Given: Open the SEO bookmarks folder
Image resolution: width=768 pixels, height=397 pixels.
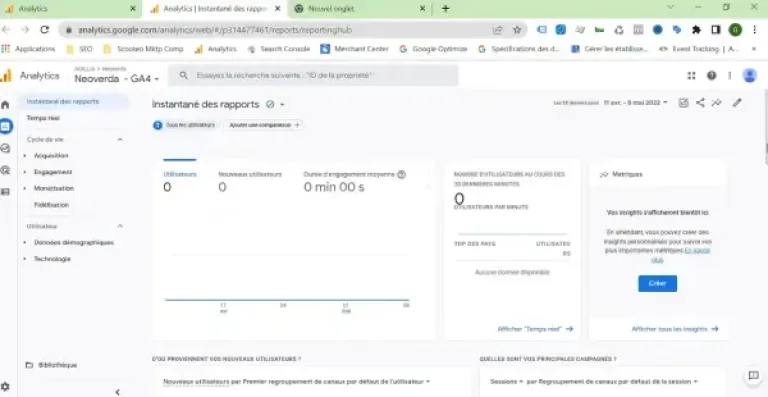Looking at the screenshot, I should click(79, 49).
